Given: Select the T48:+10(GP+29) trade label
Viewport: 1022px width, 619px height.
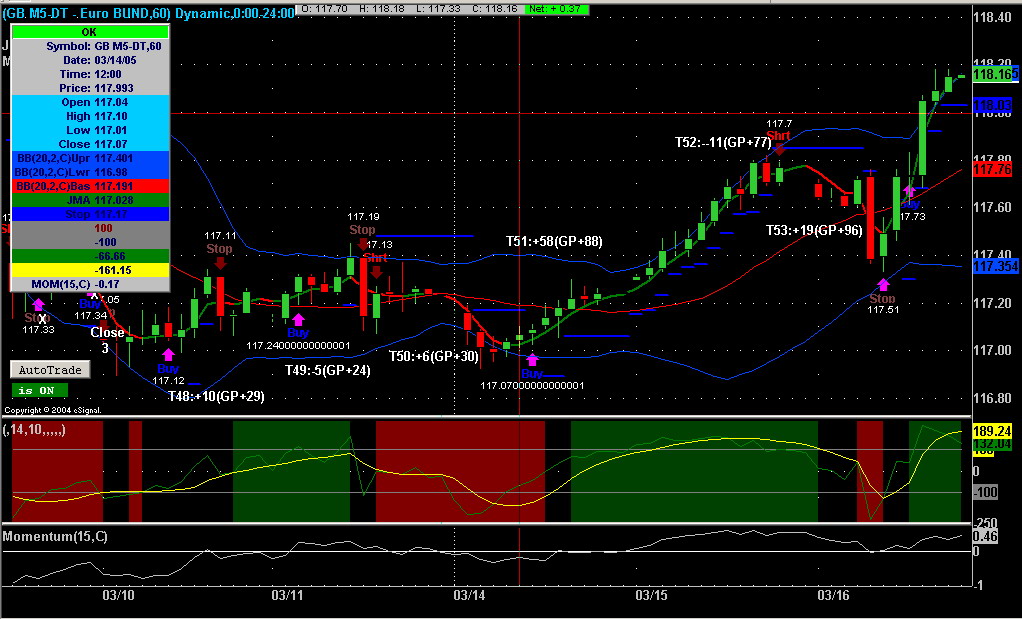Looking at the screenshot, I should click(x=216, y=396).
